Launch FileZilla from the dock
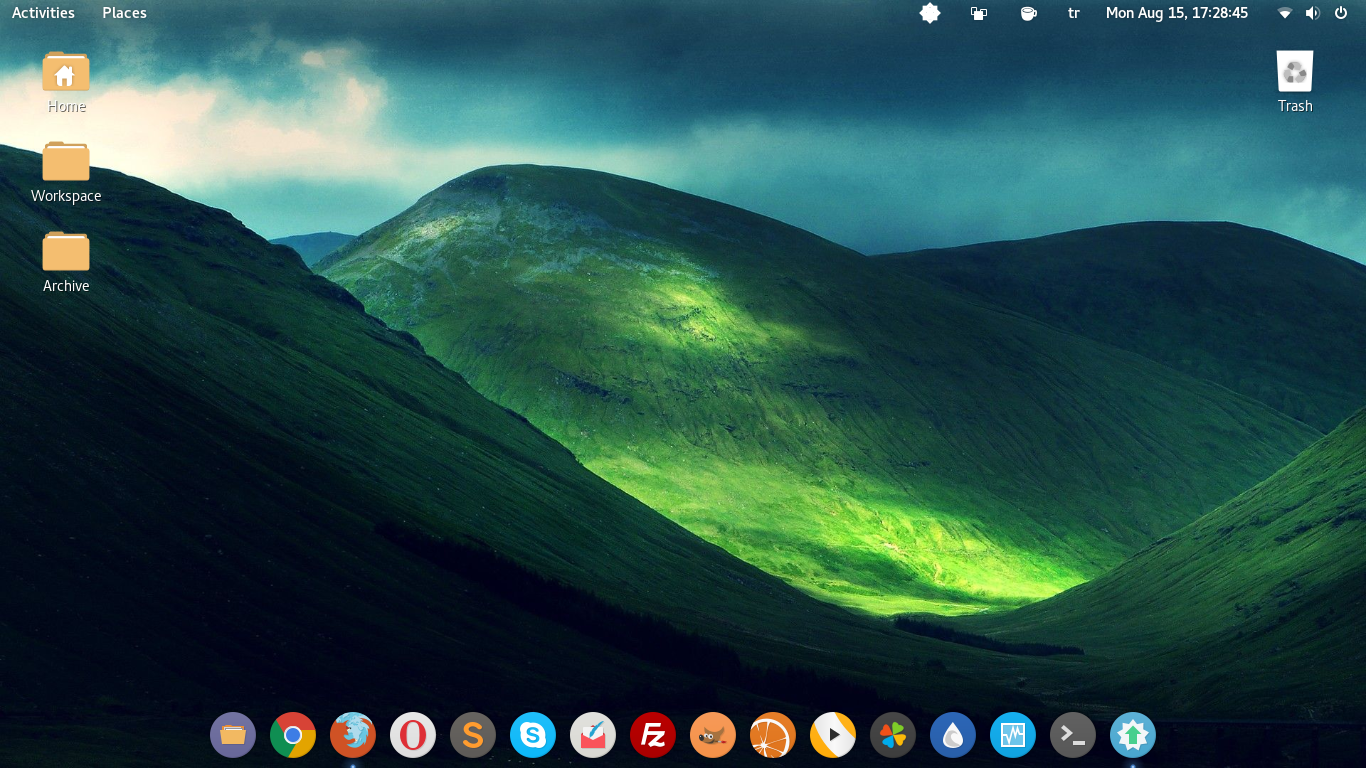Screen dimensions: 1366x768 (653, 735)
